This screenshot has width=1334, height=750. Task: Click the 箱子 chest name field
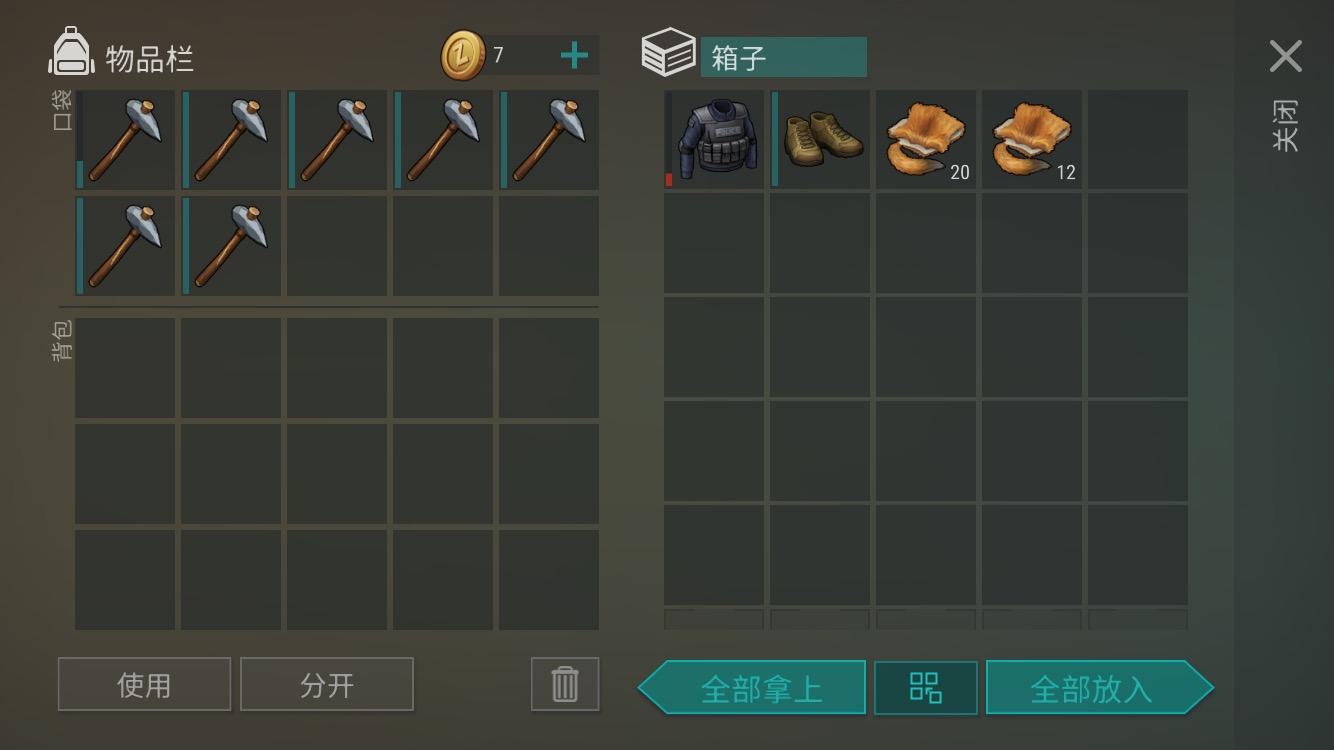783,57
